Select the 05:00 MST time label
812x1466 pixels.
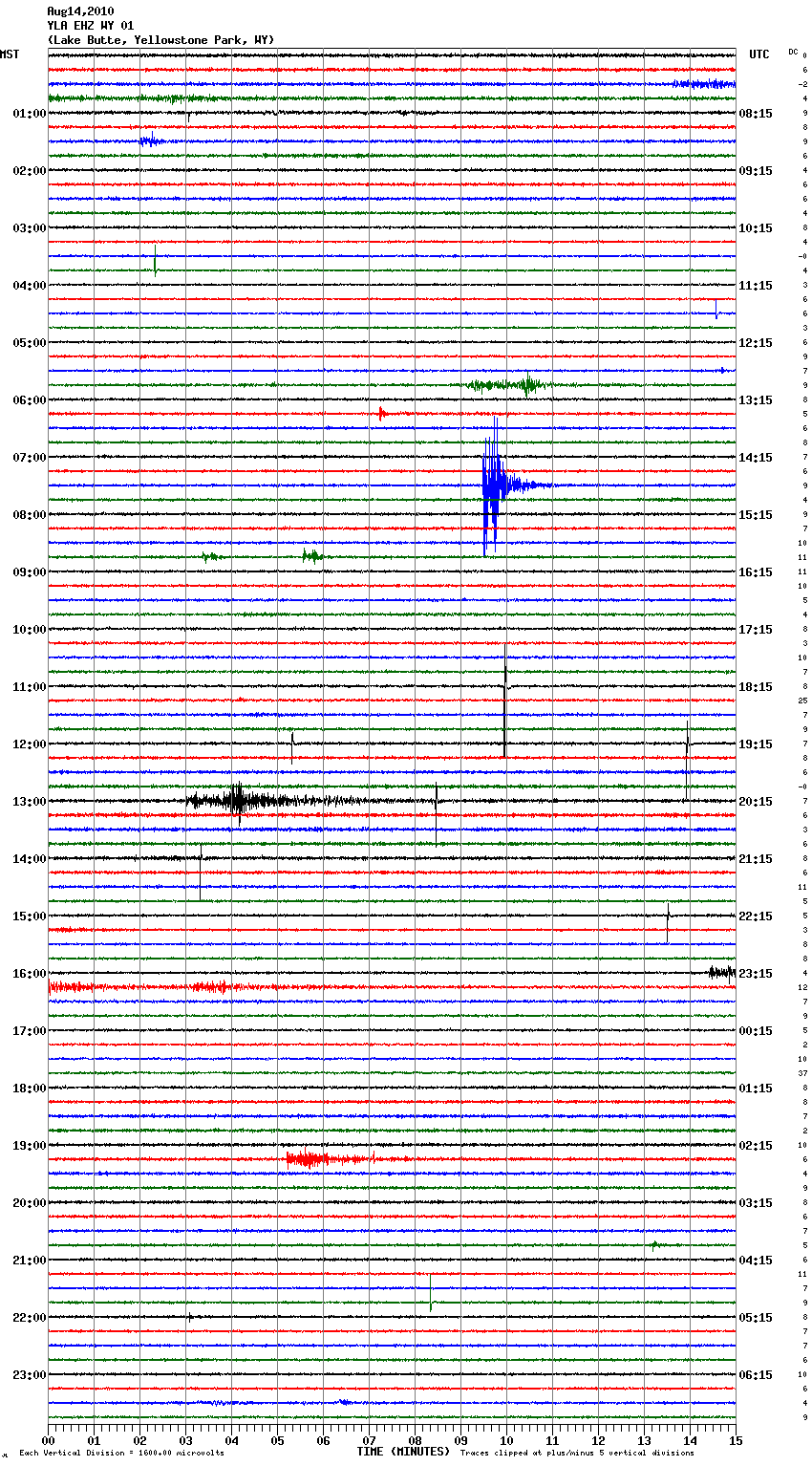tap(30, 343)
